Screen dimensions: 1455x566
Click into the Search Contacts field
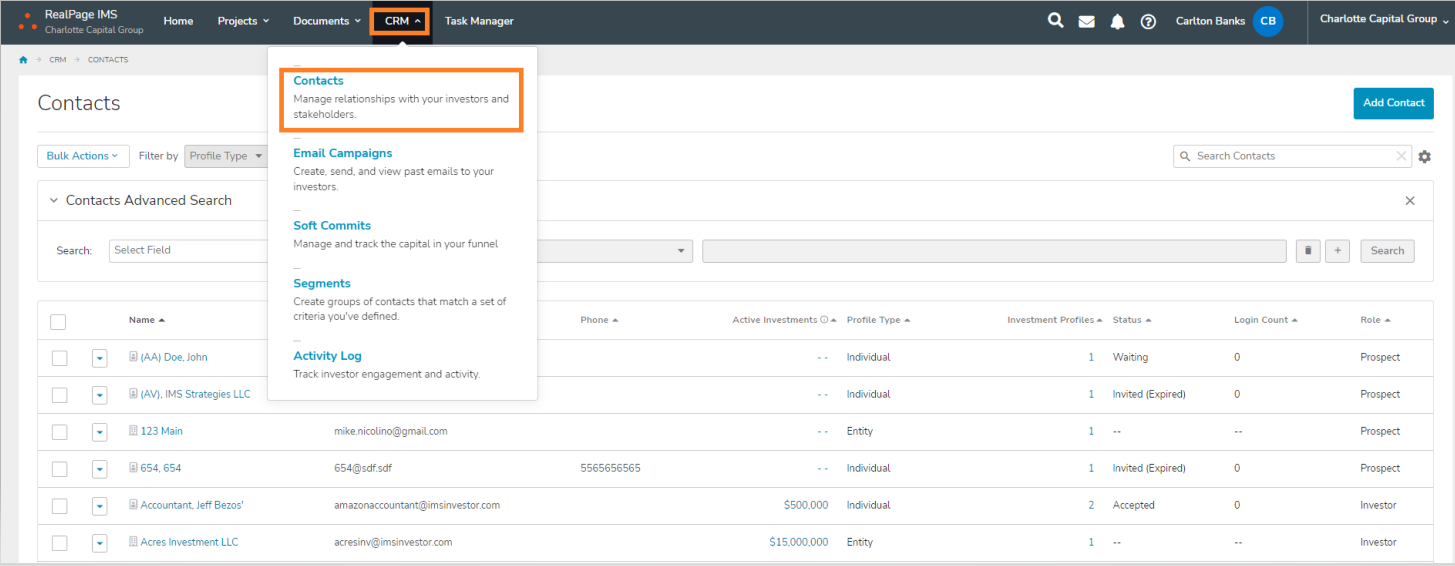[1290, 156]
